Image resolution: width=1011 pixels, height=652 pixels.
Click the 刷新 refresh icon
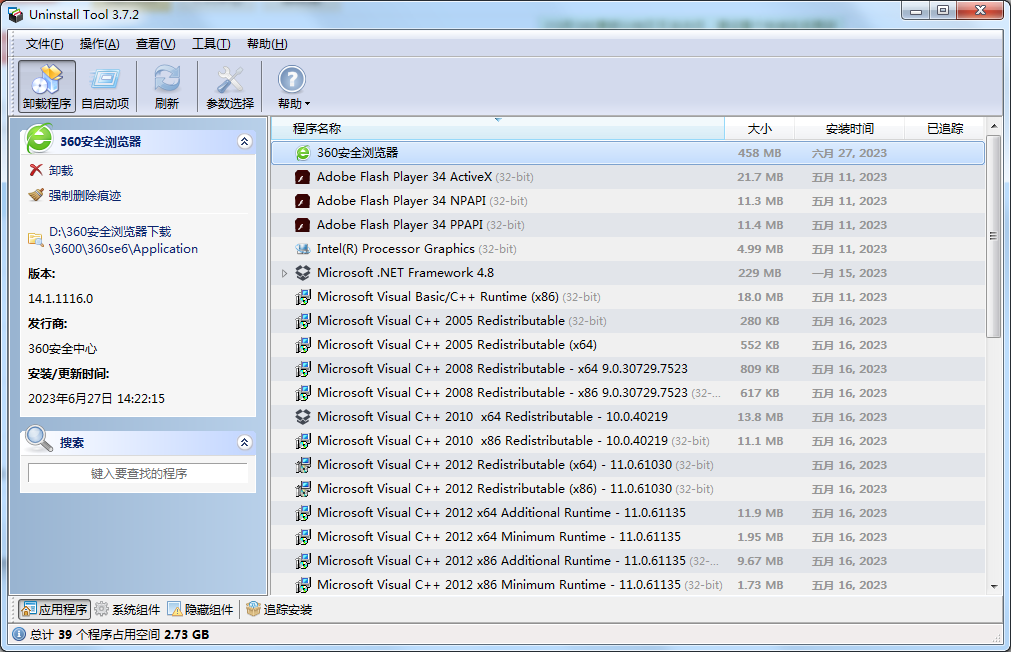167,86
